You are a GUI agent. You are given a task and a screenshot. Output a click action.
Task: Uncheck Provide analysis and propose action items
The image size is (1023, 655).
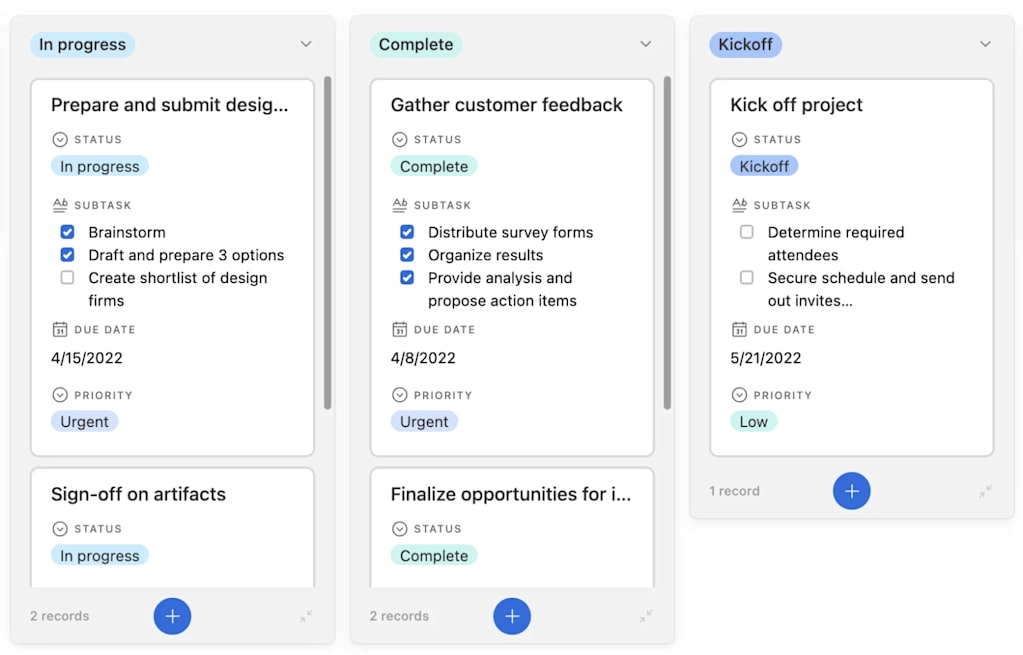coord(407,277)
